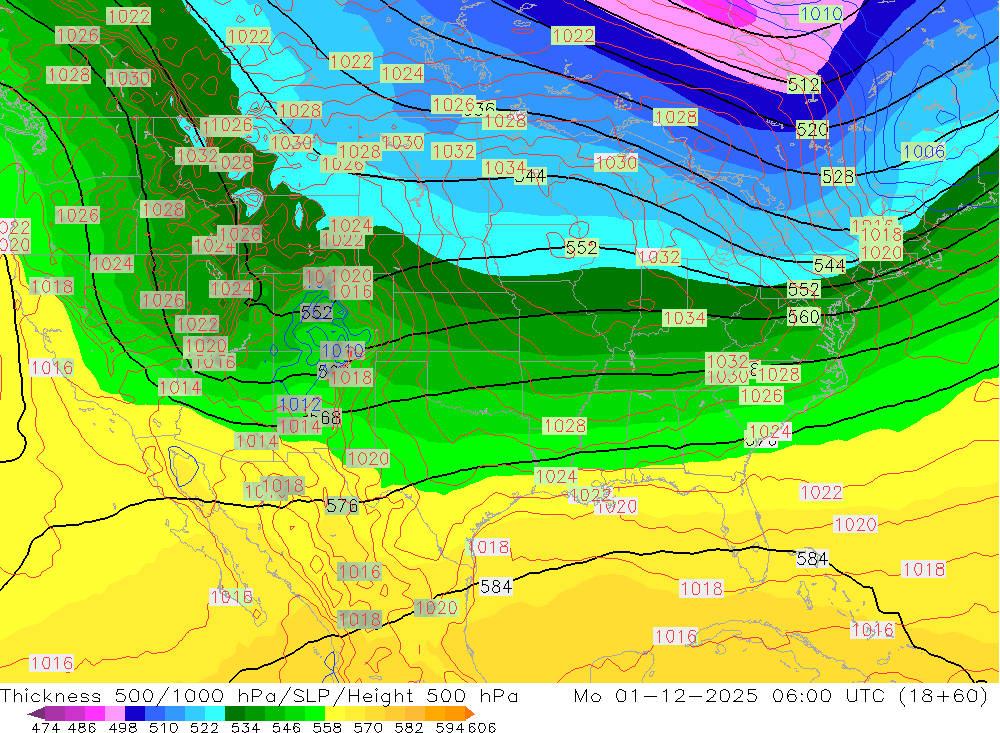
Task: Click the '528' height contour label
Action: [838, 176]
